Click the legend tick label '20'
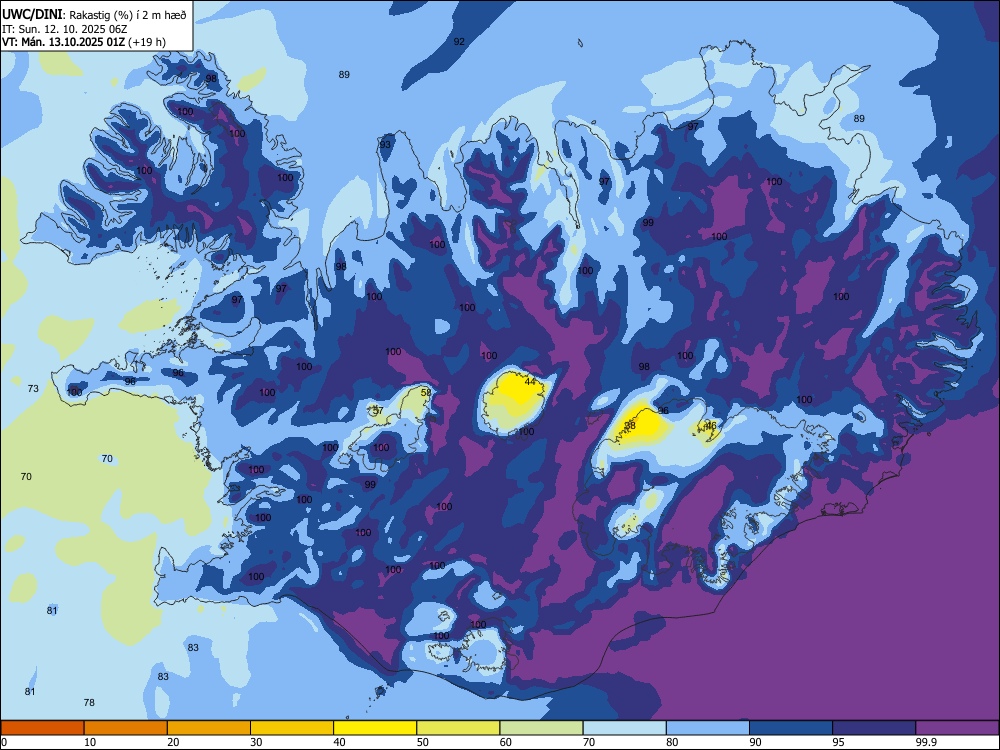1000x750 pixels. pos(173,742)
